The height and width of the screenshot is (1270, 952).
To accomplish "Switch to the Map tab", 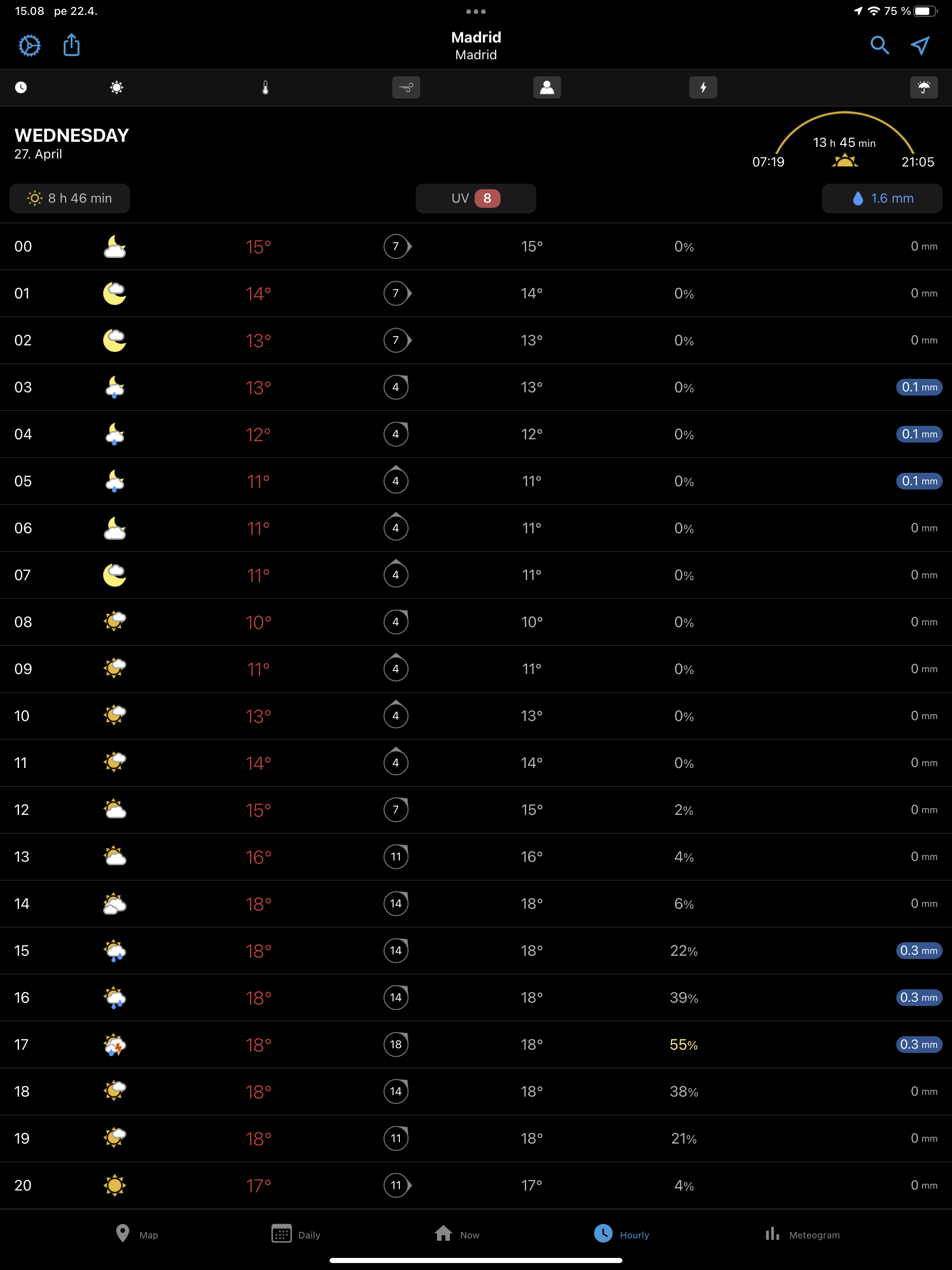I will (x=137, y=1234).
